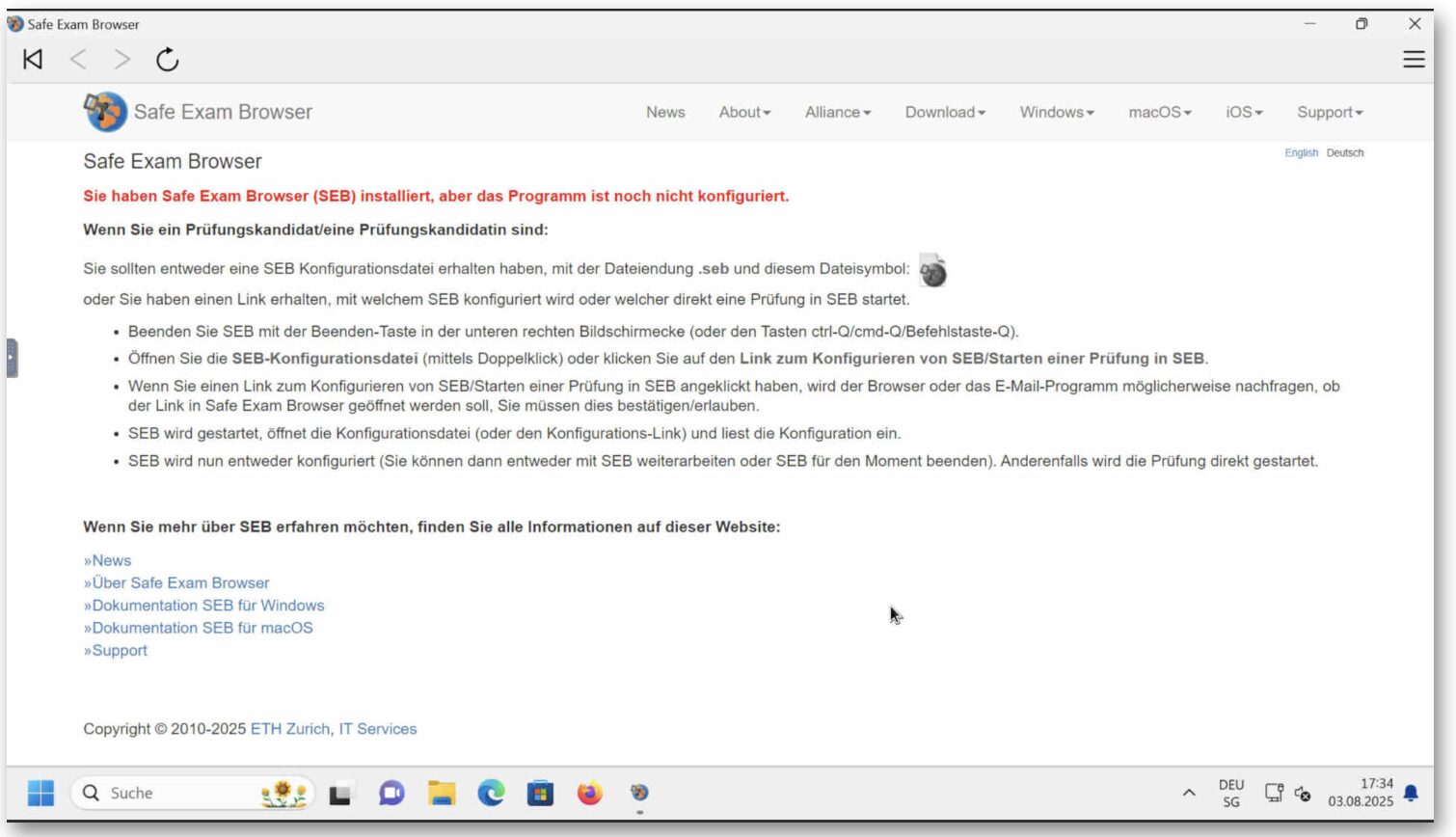Click the bullet starting 'Beenden Sie SEB mit der Beenden-Taste'
1456x837 pixels.
click(574, 332)
